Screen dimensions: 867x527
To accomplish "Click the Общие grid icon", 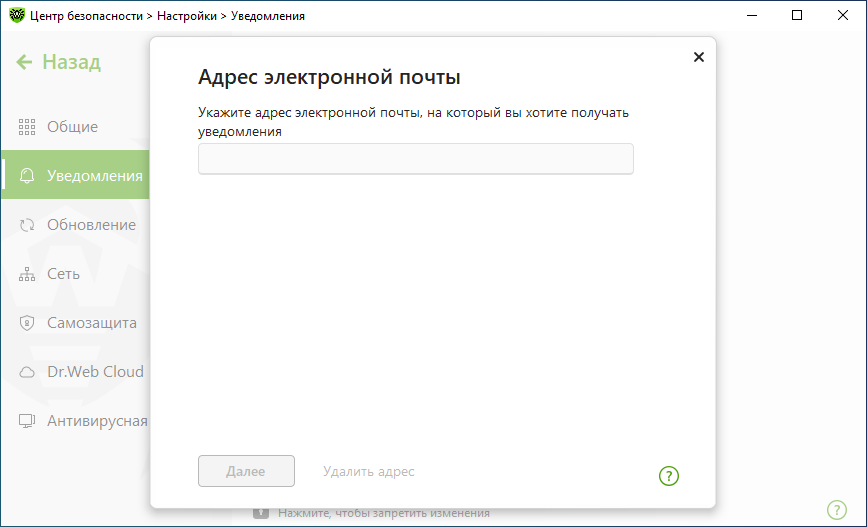I will 27,127.
